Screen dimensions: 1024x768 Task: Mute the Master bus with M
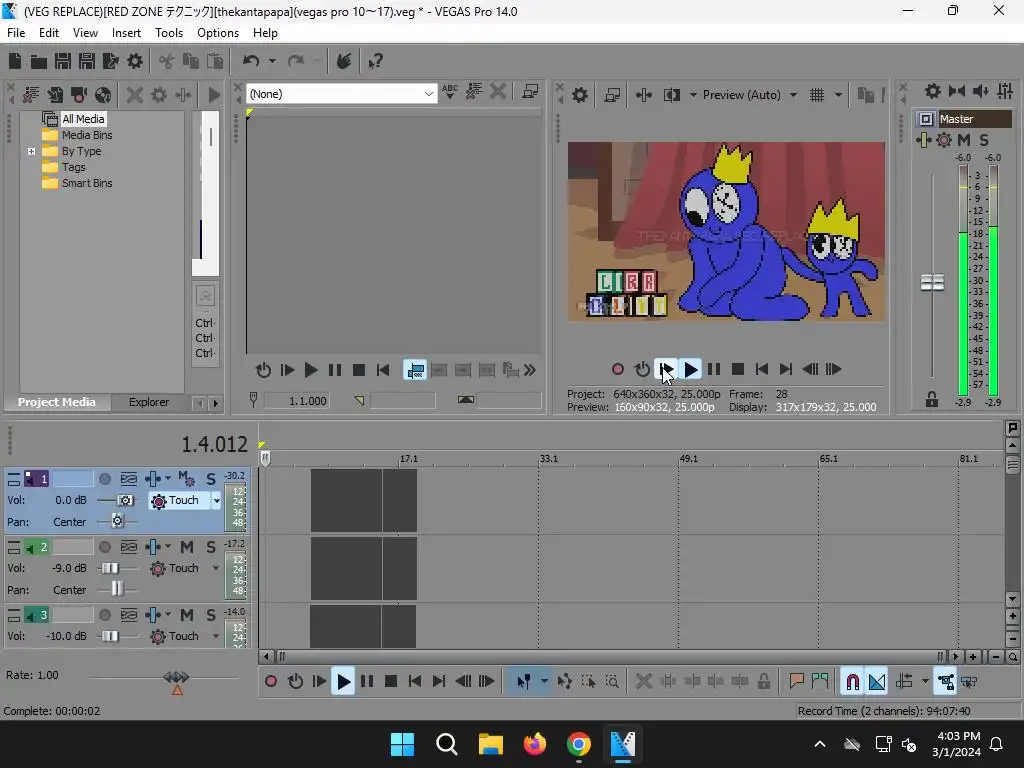964,140
